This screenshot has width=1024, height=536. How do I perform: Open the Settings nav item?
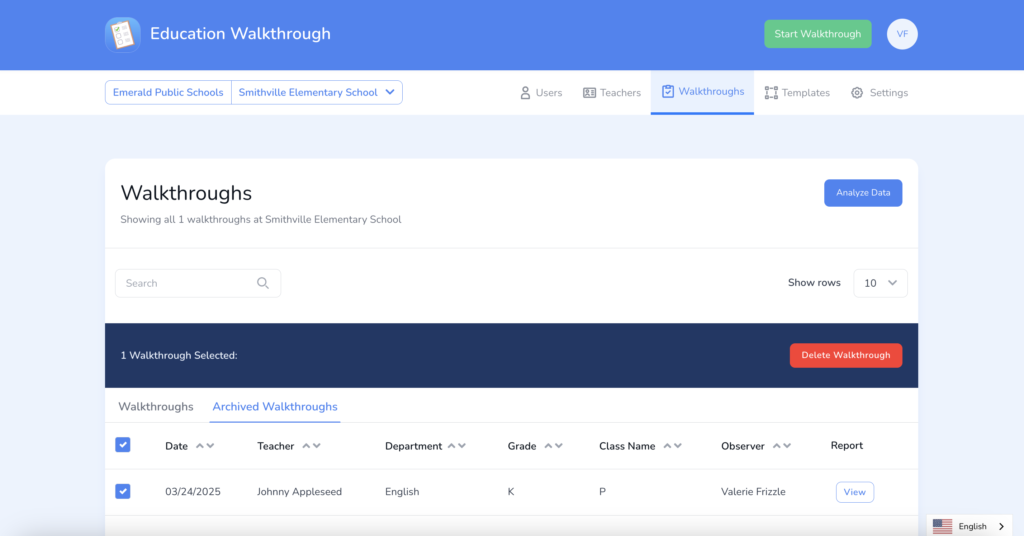coord(880,93)
